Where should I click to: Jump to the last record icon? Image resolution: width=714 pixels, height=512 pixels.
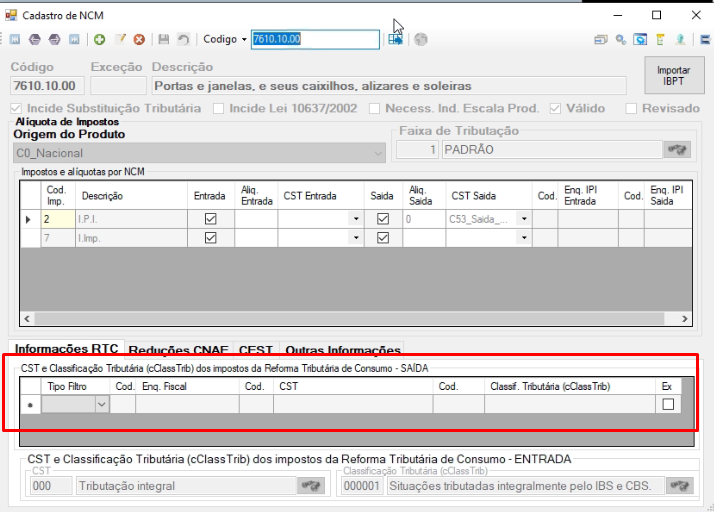click(74, 40)
